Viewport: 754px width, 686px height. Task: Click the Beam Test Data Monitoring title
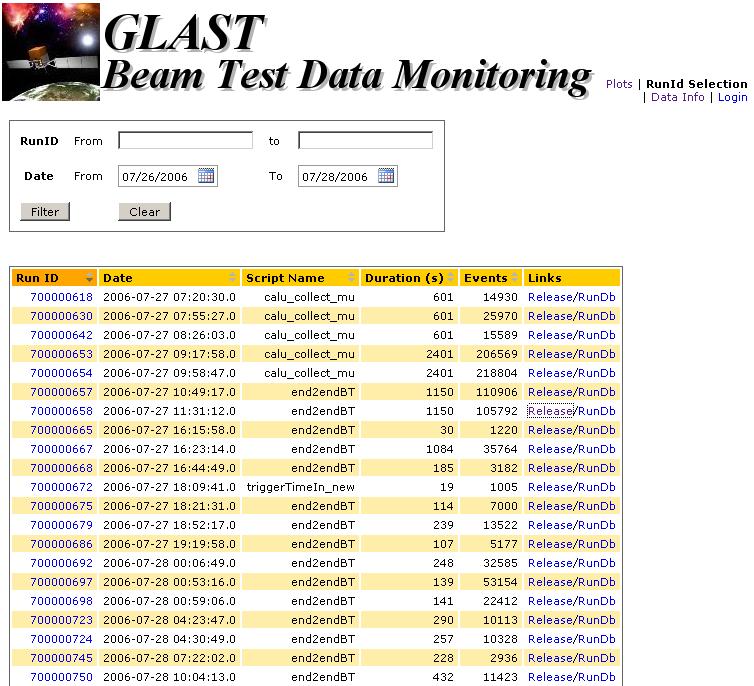347,75
